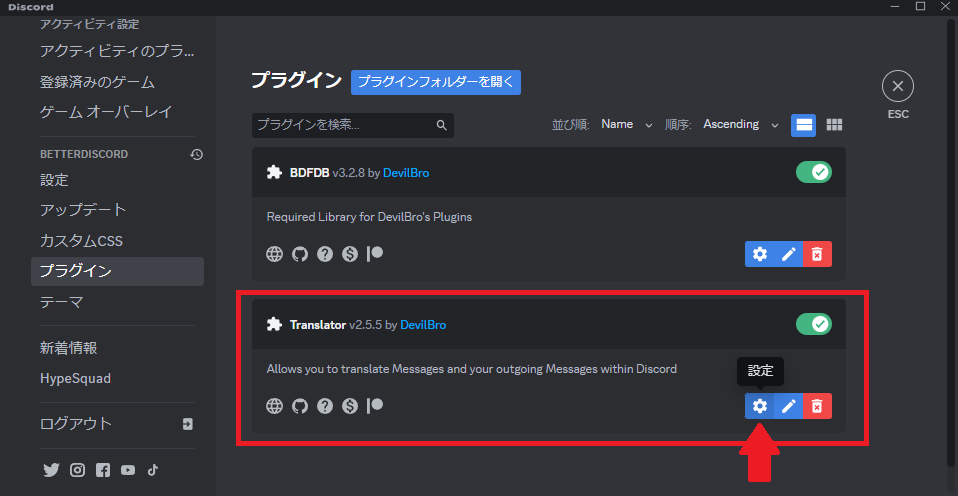
Task: Delete the BDFDB plugin
Action: (x=817, y=254)
